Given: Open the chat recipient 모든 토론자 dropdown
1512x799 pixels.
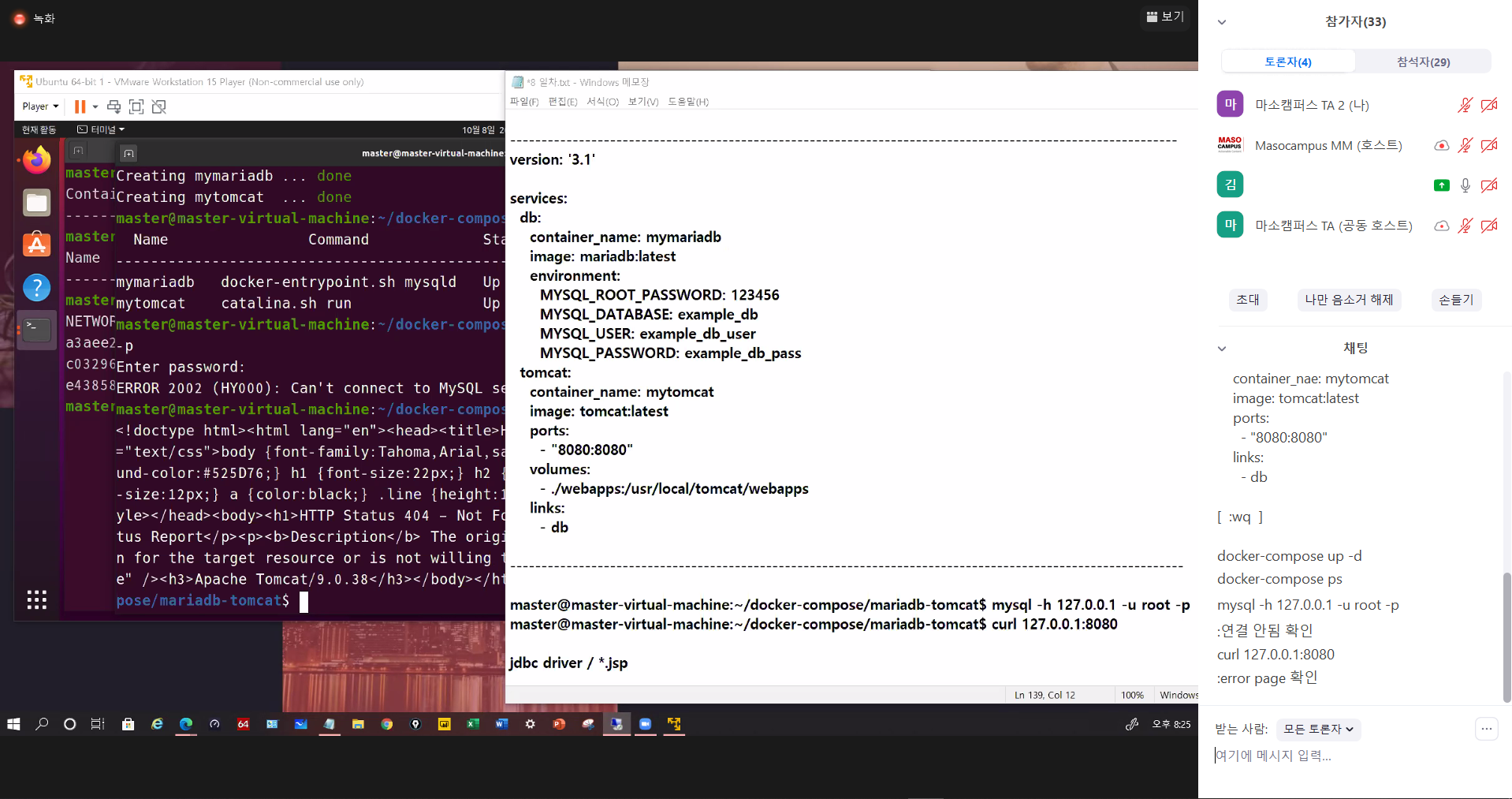Looking at the screenshot, I should tap(1318, 729).
